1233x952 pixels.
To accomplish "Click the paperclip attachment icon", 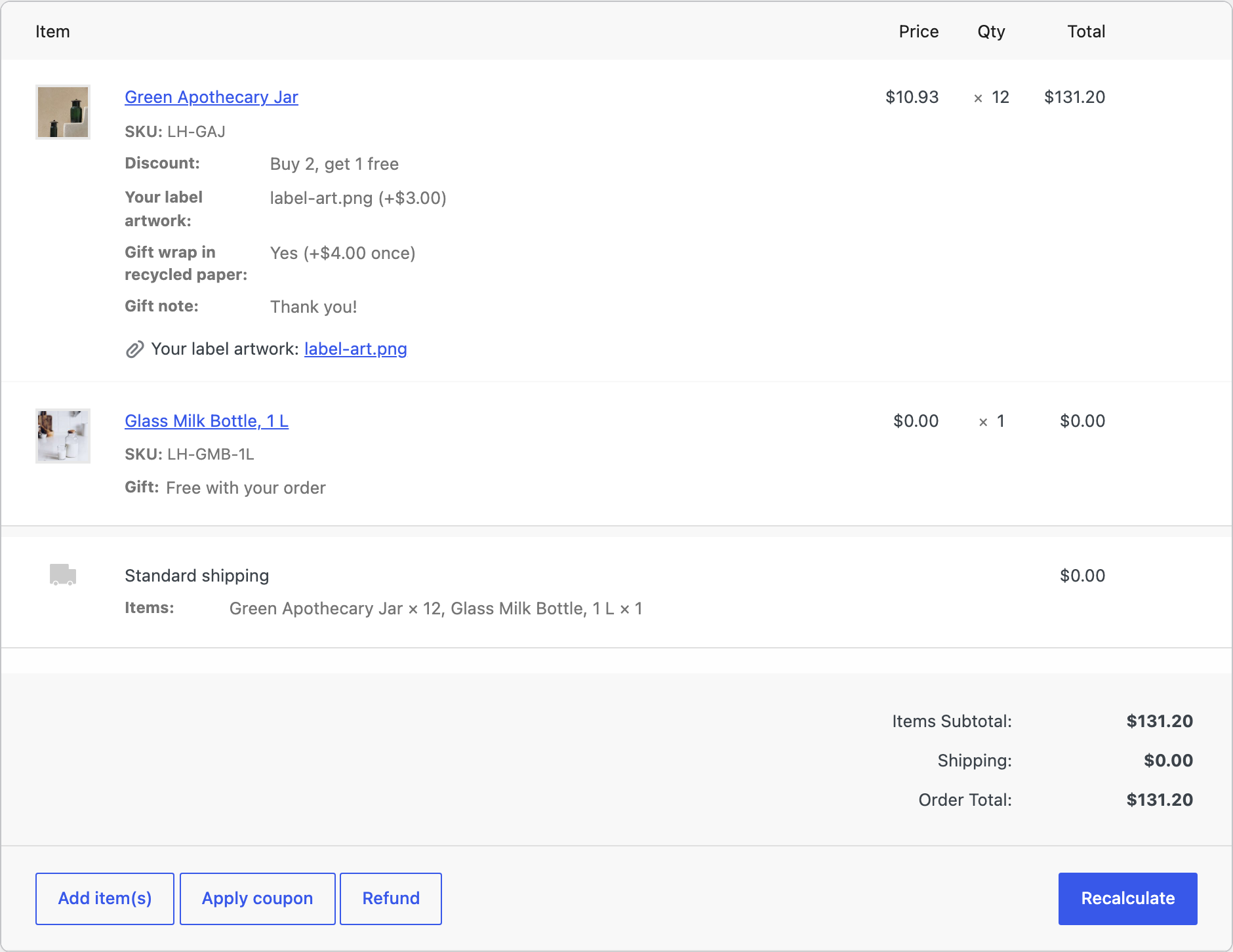I will coord(134,349).
